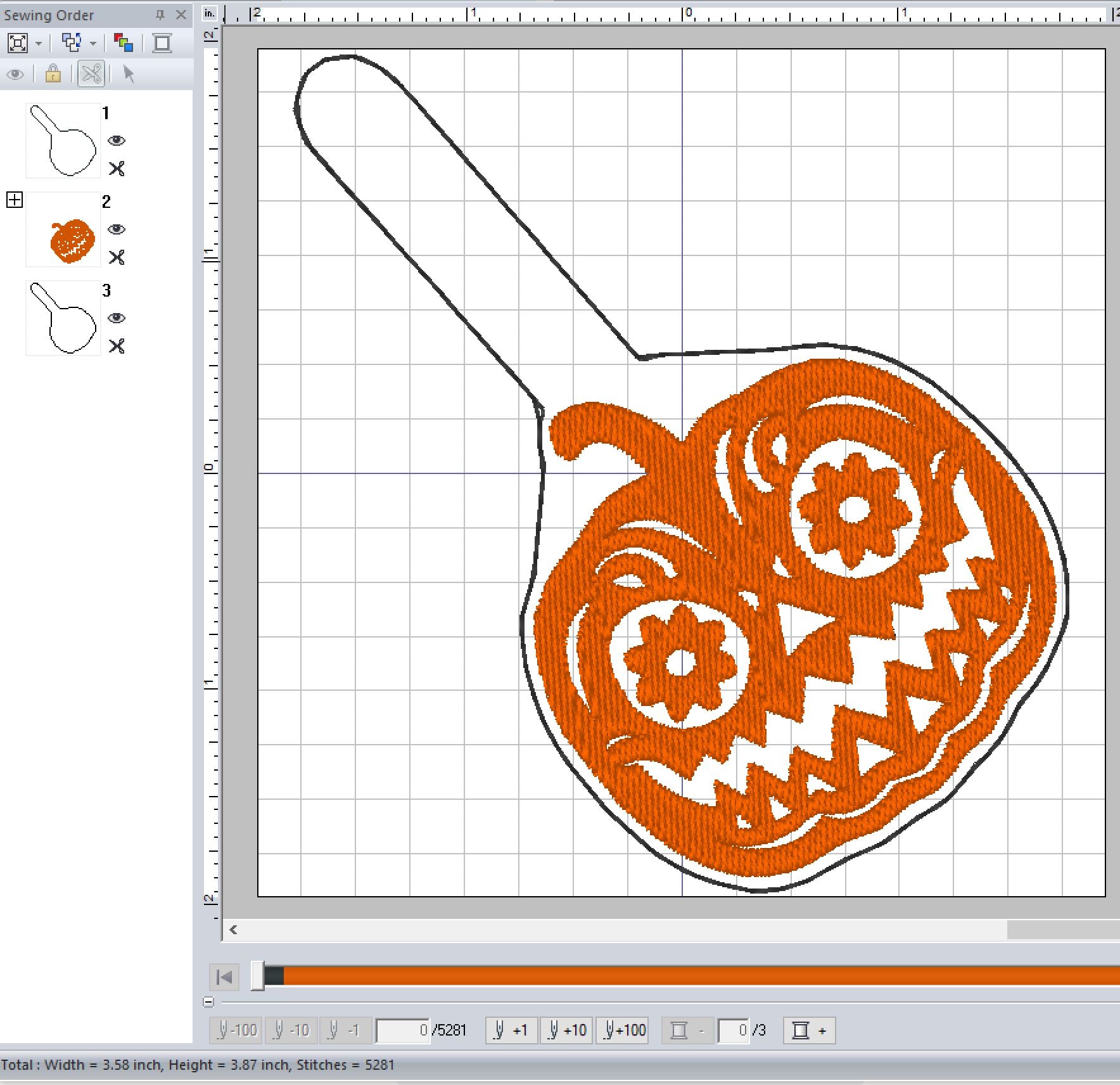Click the thread spool frame icon in toolbar
Viewport: 1120px width, 1085px height.
point(162,43)
